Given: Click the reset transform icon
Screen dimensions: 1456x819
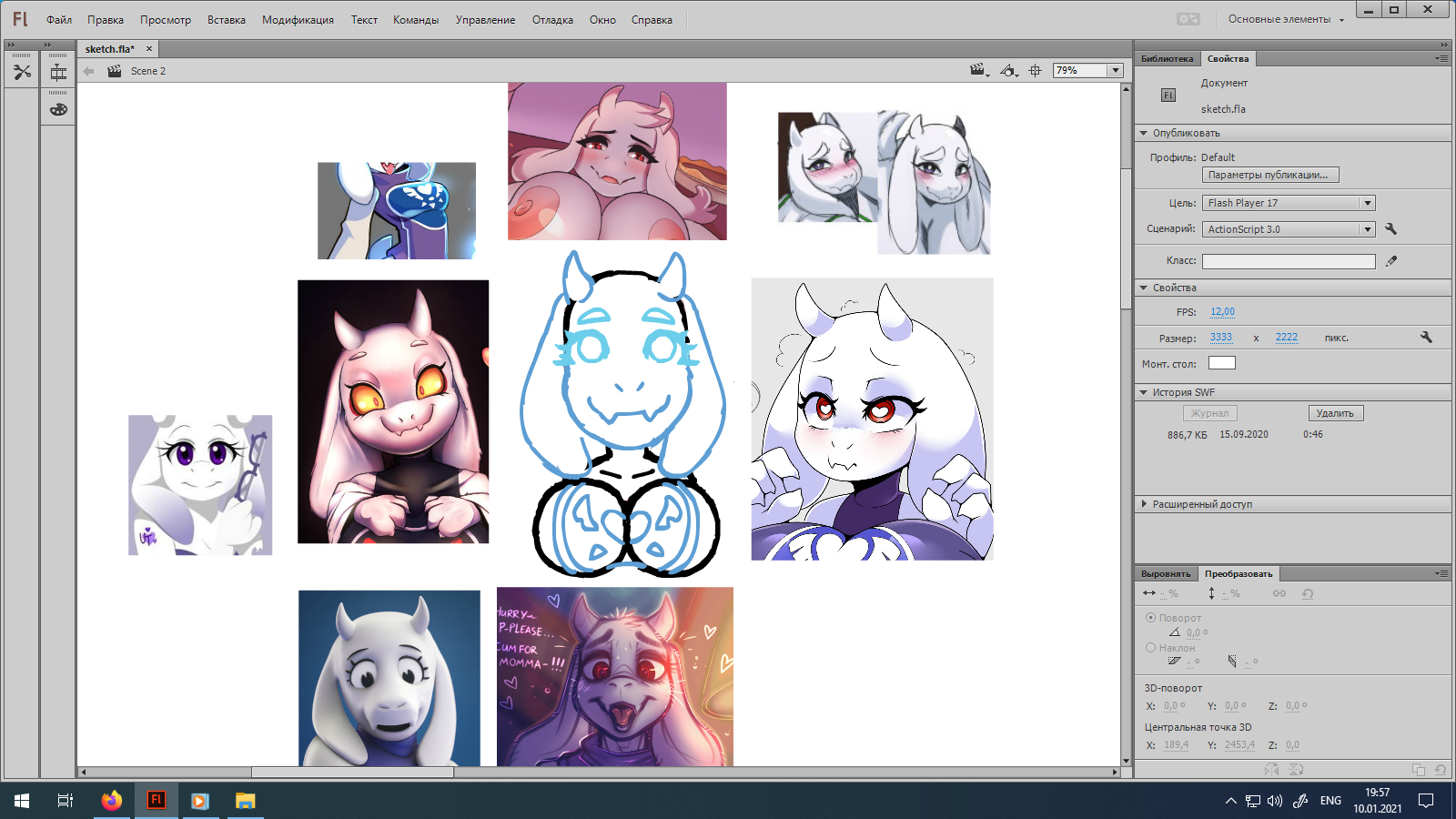Looking at the screenshot, I should [x=1308, y=593].
